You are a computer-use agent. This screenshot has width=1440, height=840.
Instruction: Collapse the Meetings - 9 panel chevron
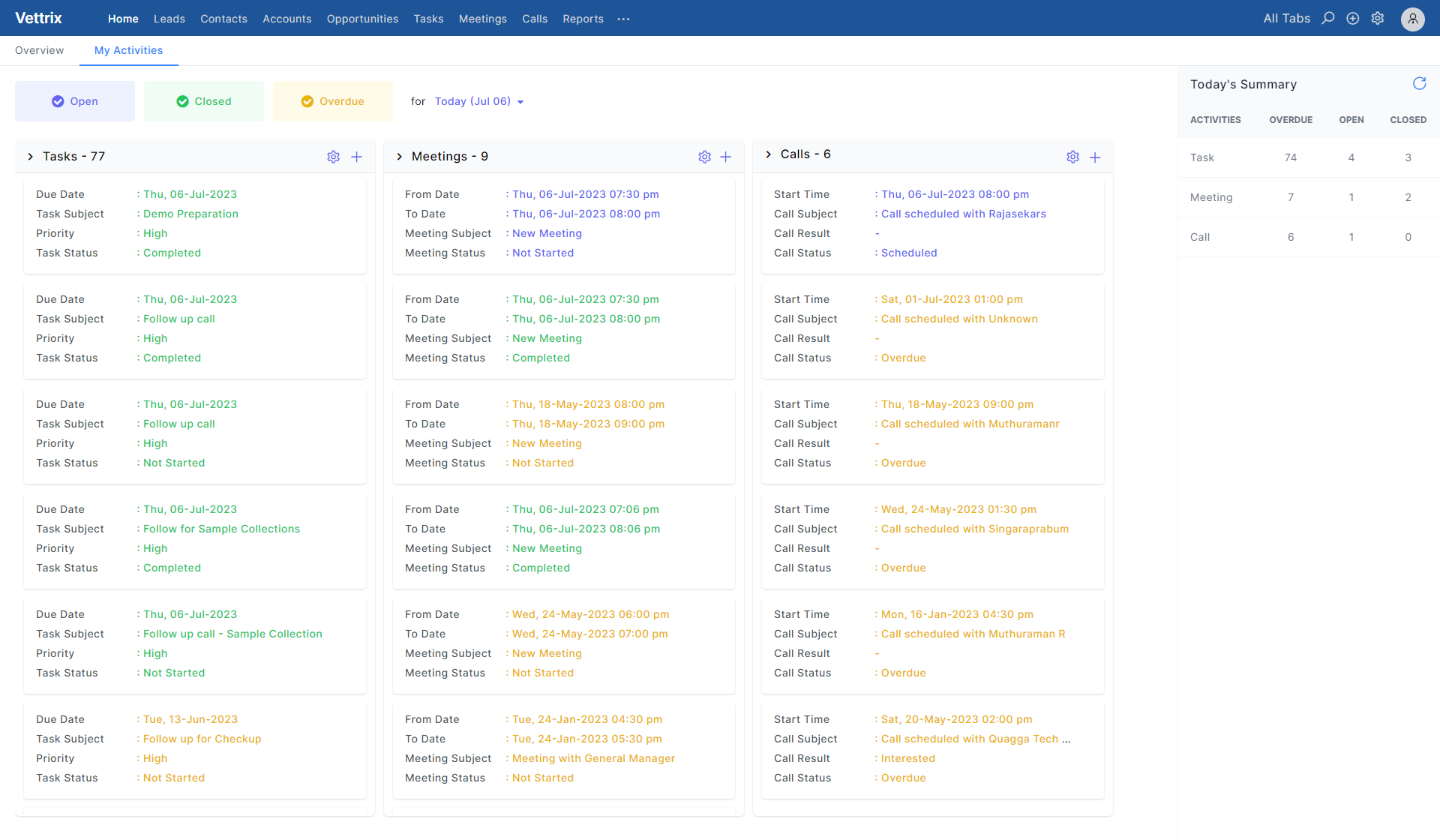(x=399, y=157)
